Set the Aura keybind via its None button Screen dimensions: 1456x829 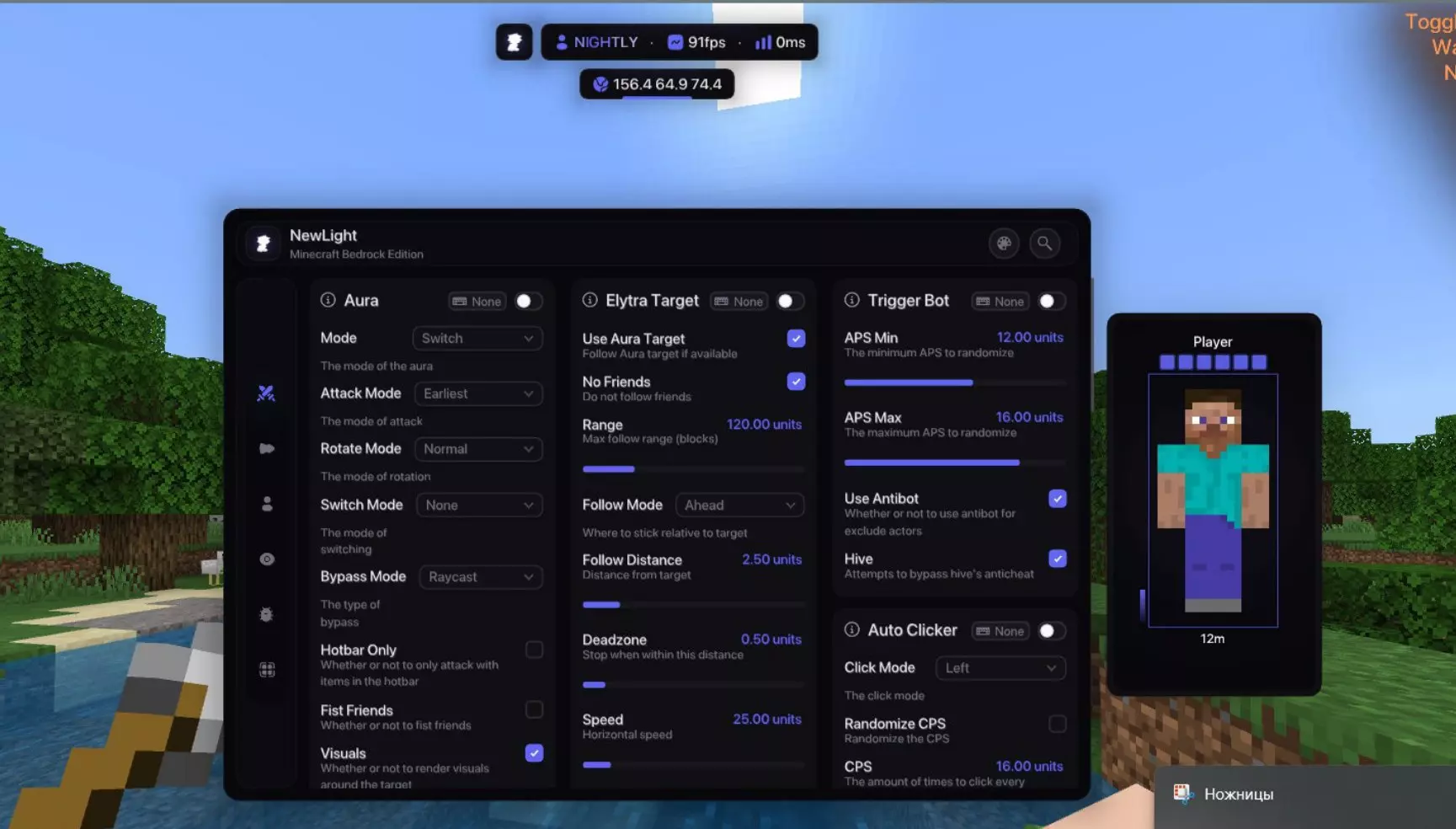coord(477,301)
